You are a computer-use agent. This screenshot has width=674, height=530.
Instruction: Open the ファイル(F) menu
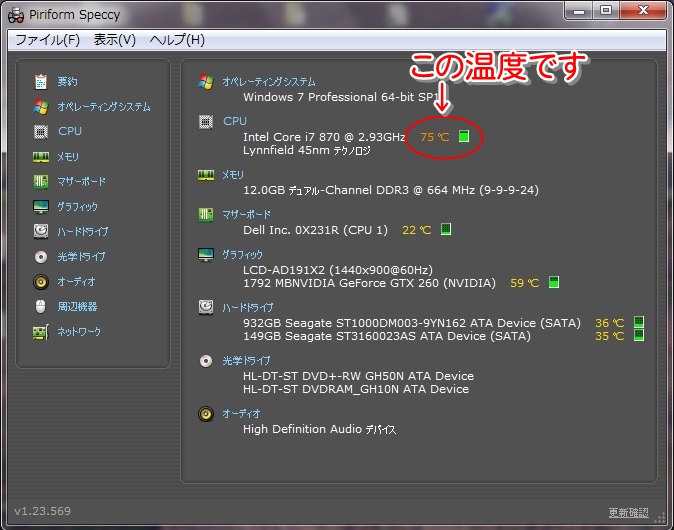coord(48,40)
